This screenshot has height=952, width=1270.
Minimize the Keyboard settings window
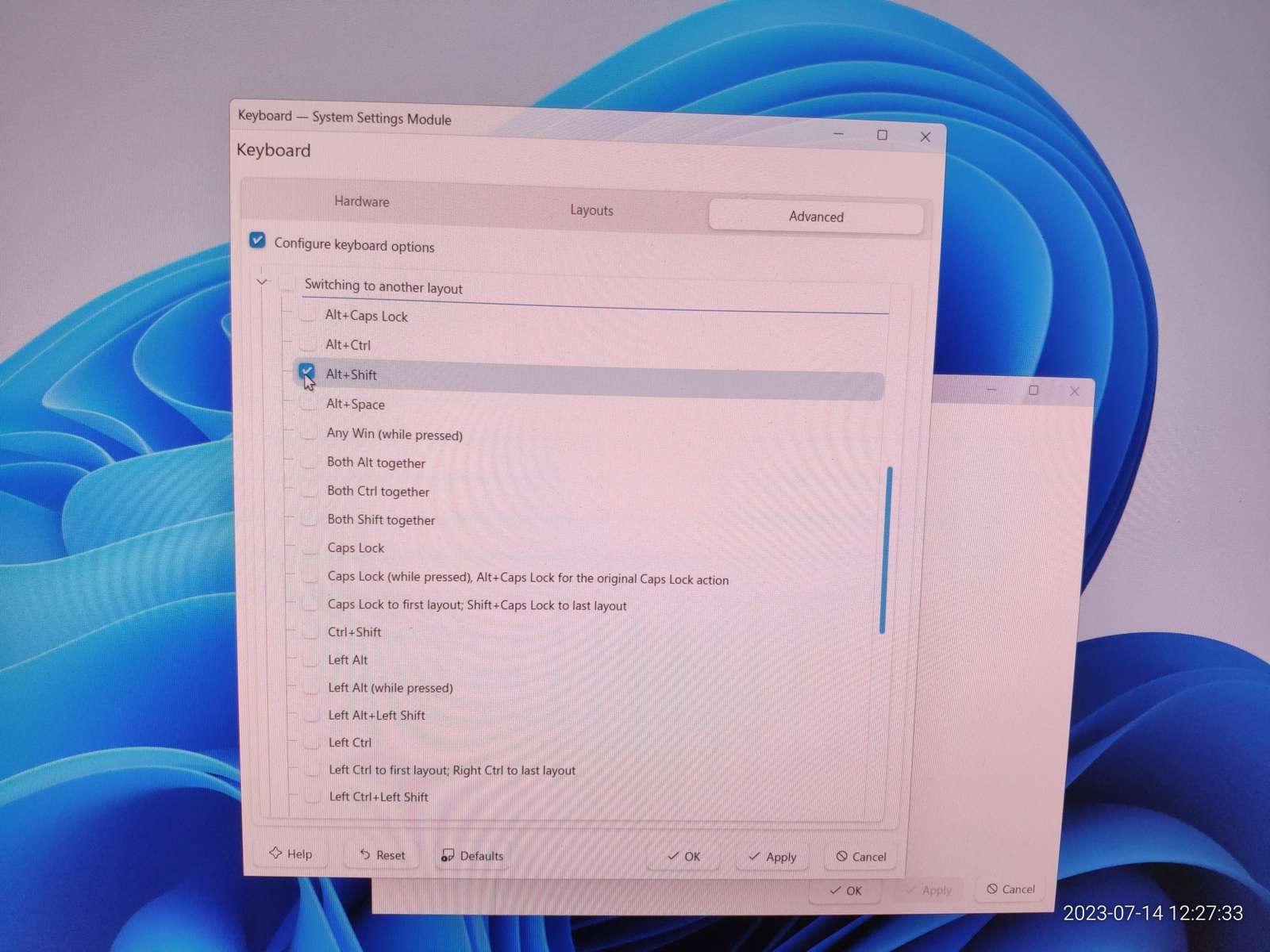pyautogui.click(x=839, y=135)
